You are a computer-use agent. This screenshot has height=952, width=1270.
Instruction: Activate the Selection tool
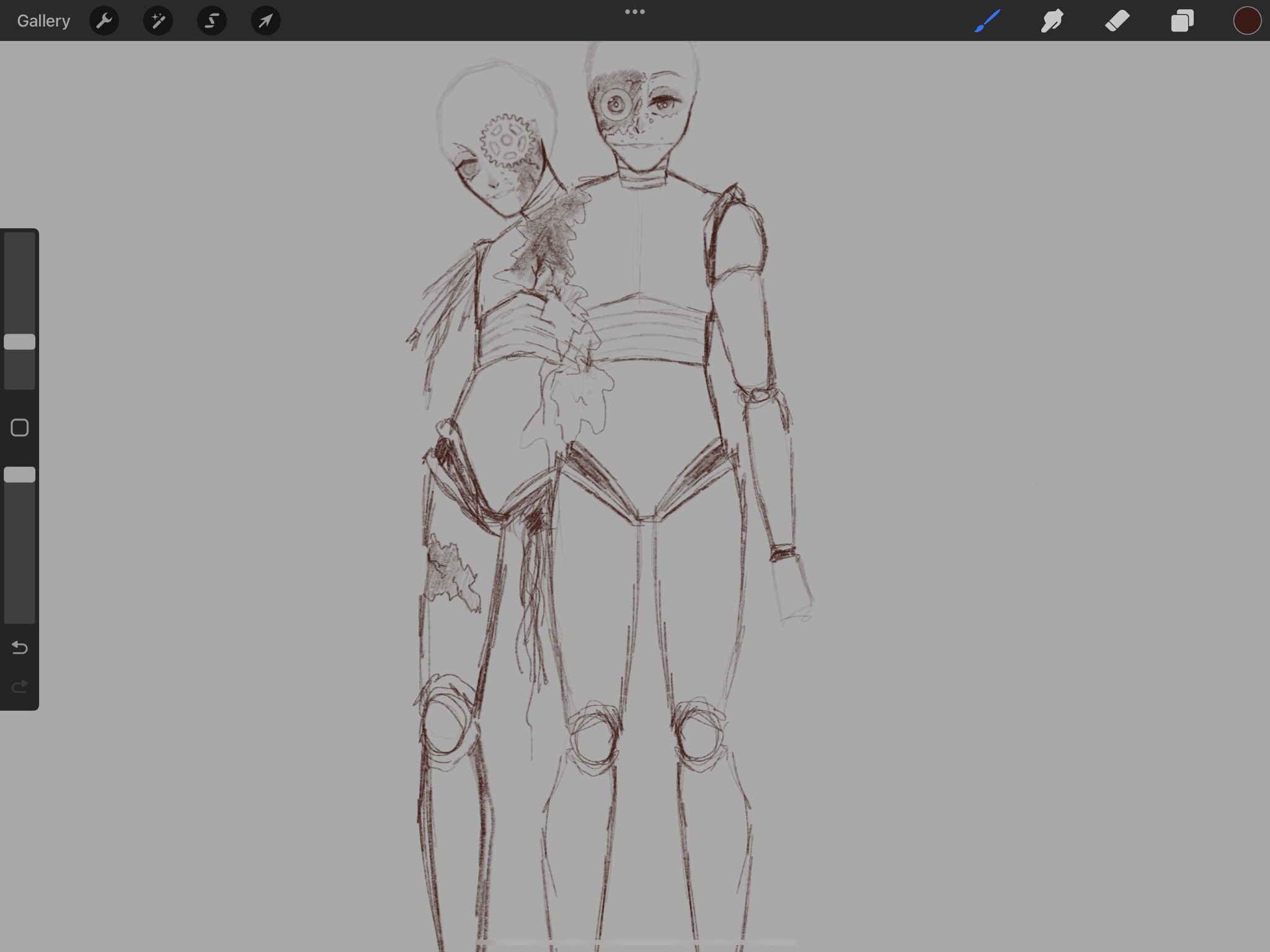tap(211, 21)
